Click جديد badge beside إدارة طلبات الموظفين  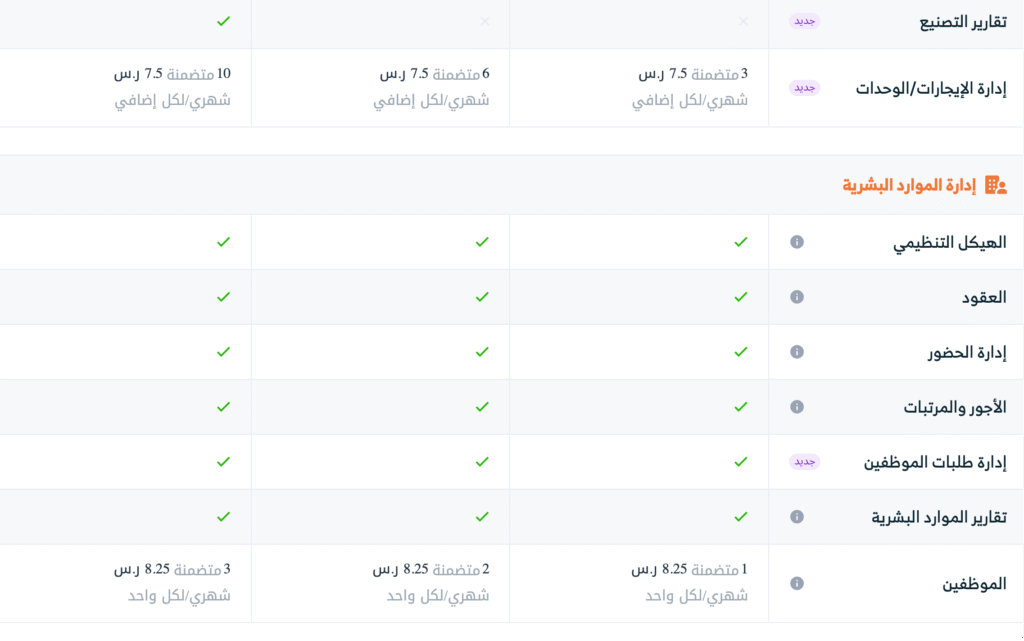(804, 462)
